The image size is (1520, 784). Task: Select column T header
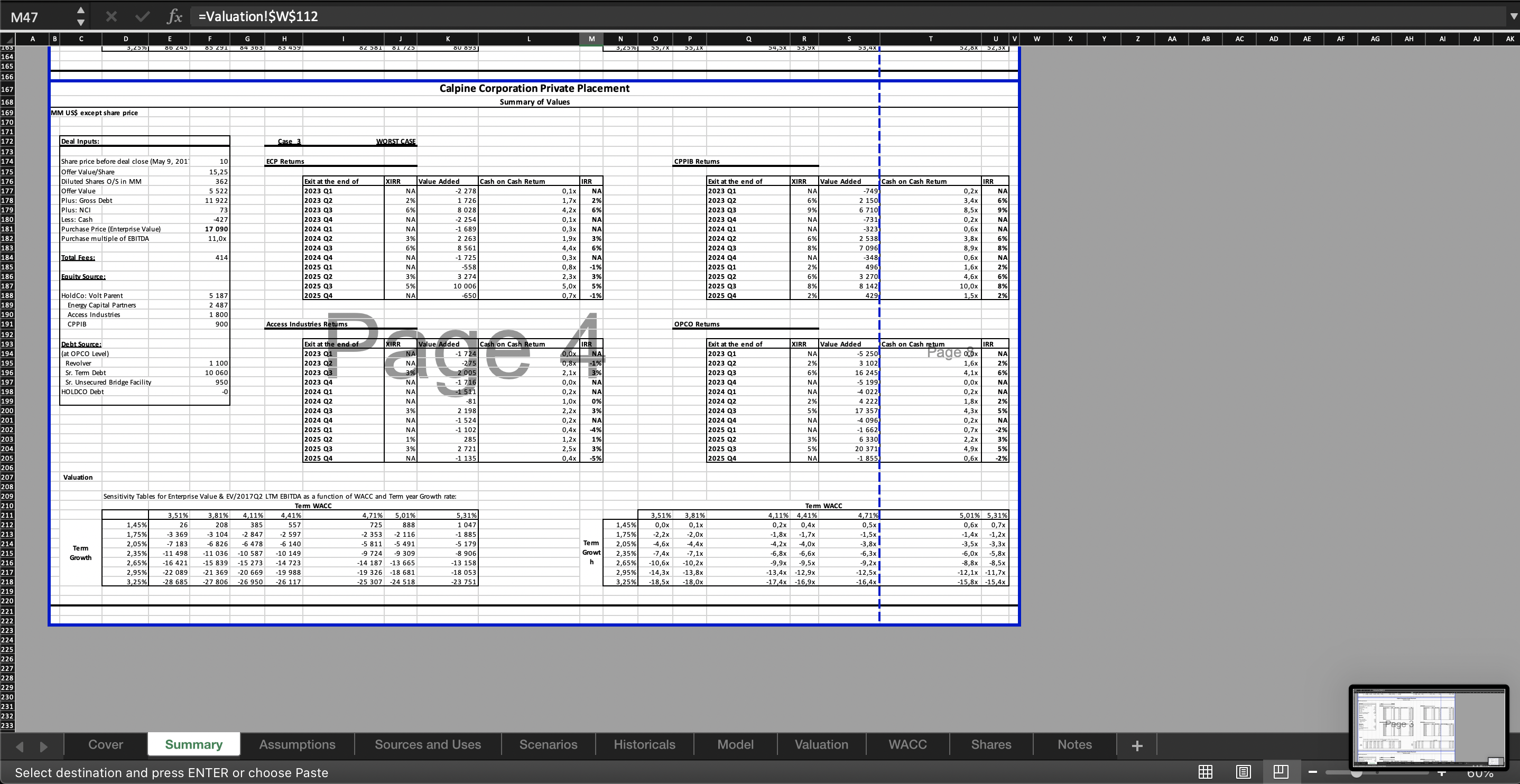pos(931,39)
